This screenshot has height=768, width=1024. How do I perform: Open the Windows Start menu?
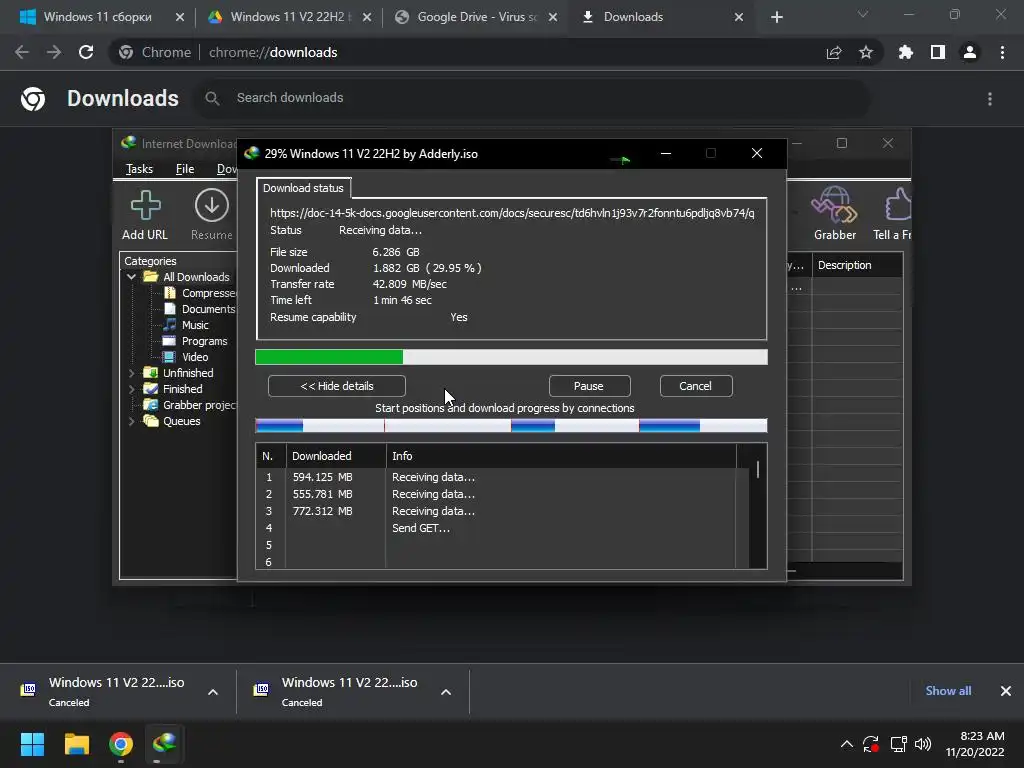click(x=32, y=744)
